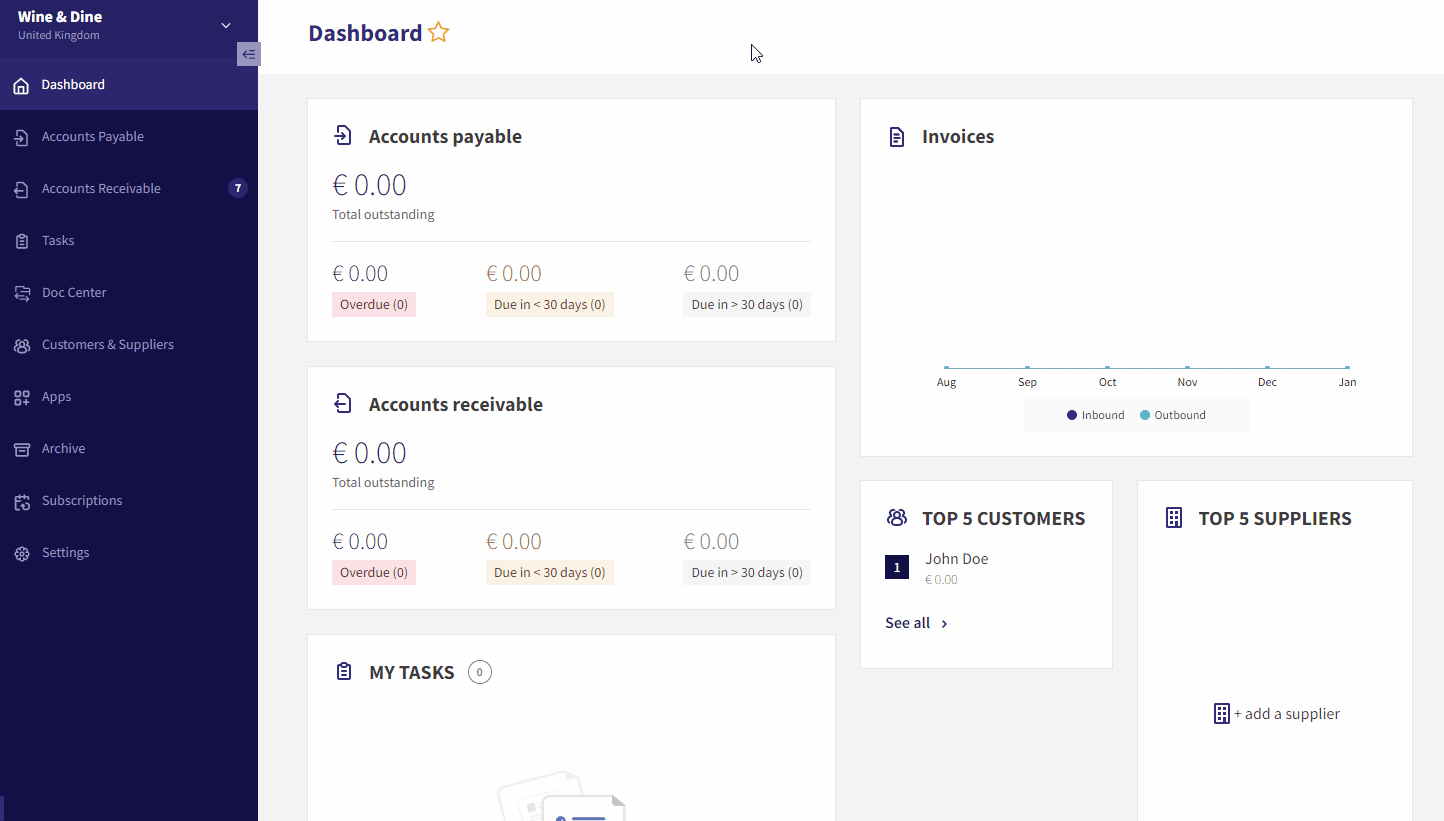Go to Tasks in the sidebar
Screen dimensions: 1444x821
[129, 241]
